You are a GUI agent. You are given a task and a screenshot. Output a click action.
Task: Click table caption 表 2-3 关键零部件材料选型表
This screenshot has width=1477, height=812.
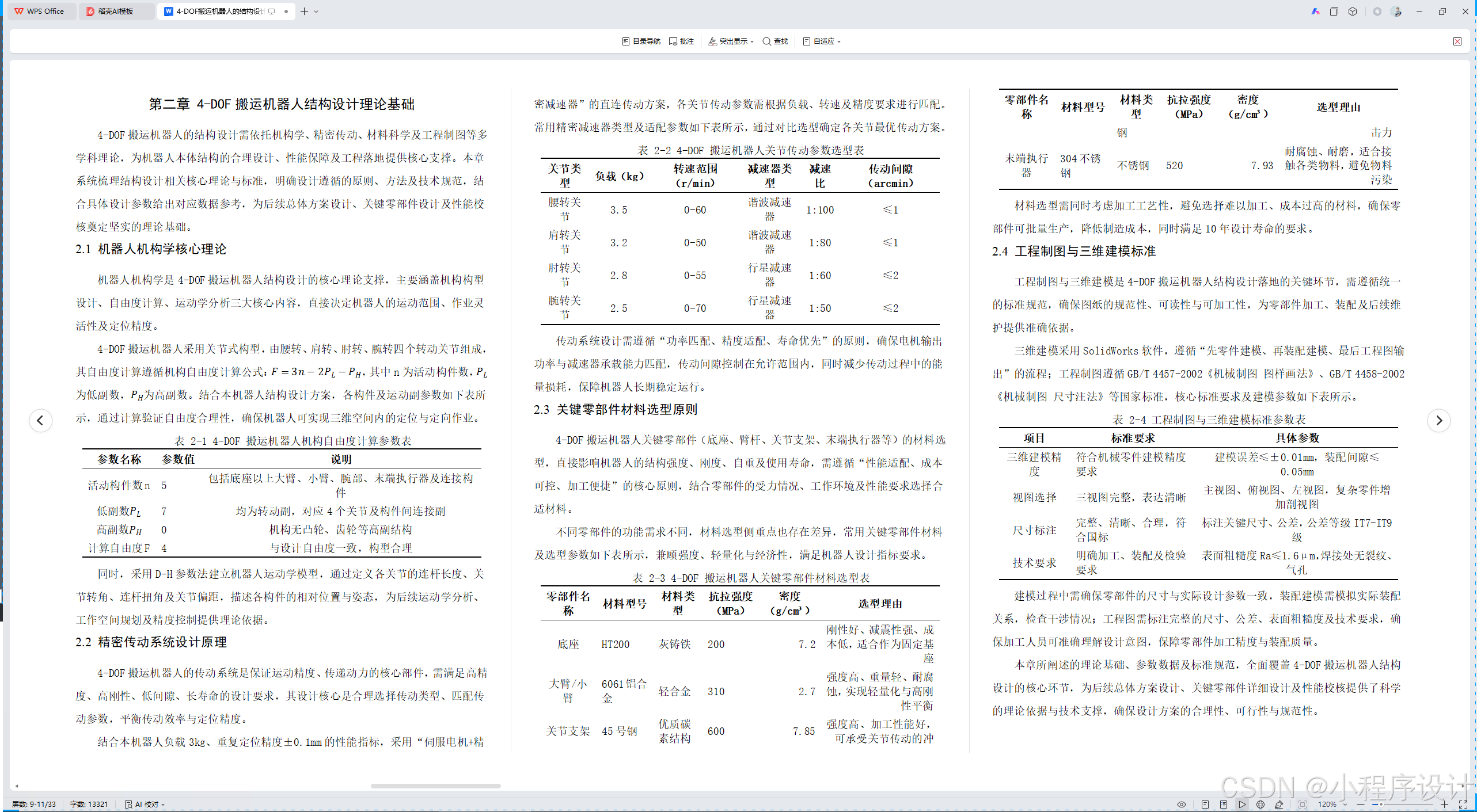pos(751,578)
